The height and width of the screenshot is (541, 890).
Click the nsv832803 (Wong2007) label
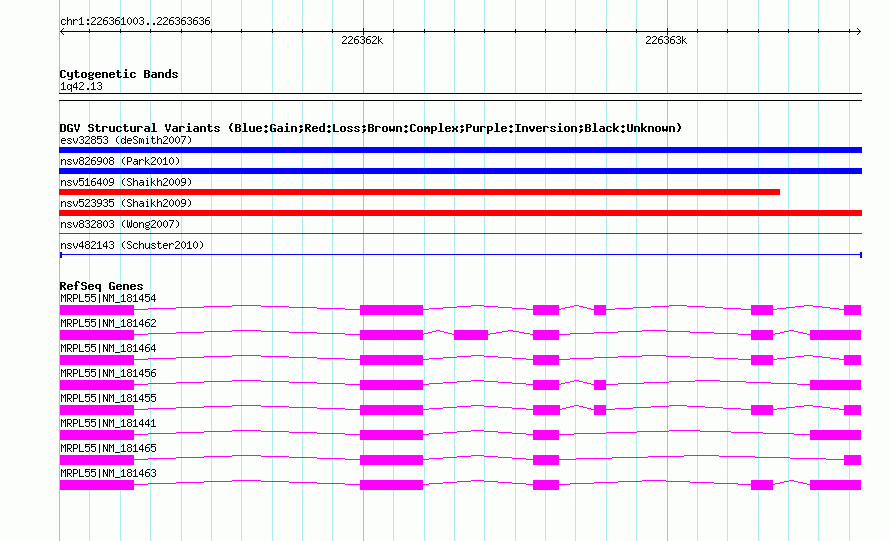tap(120, 224)
